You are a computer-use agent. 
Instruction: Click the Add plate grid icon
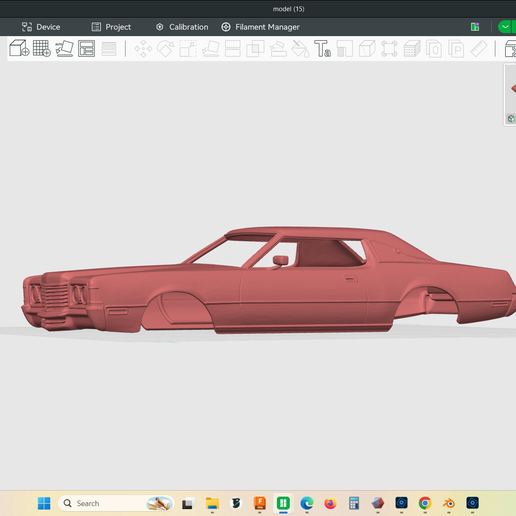pos(42,48)
